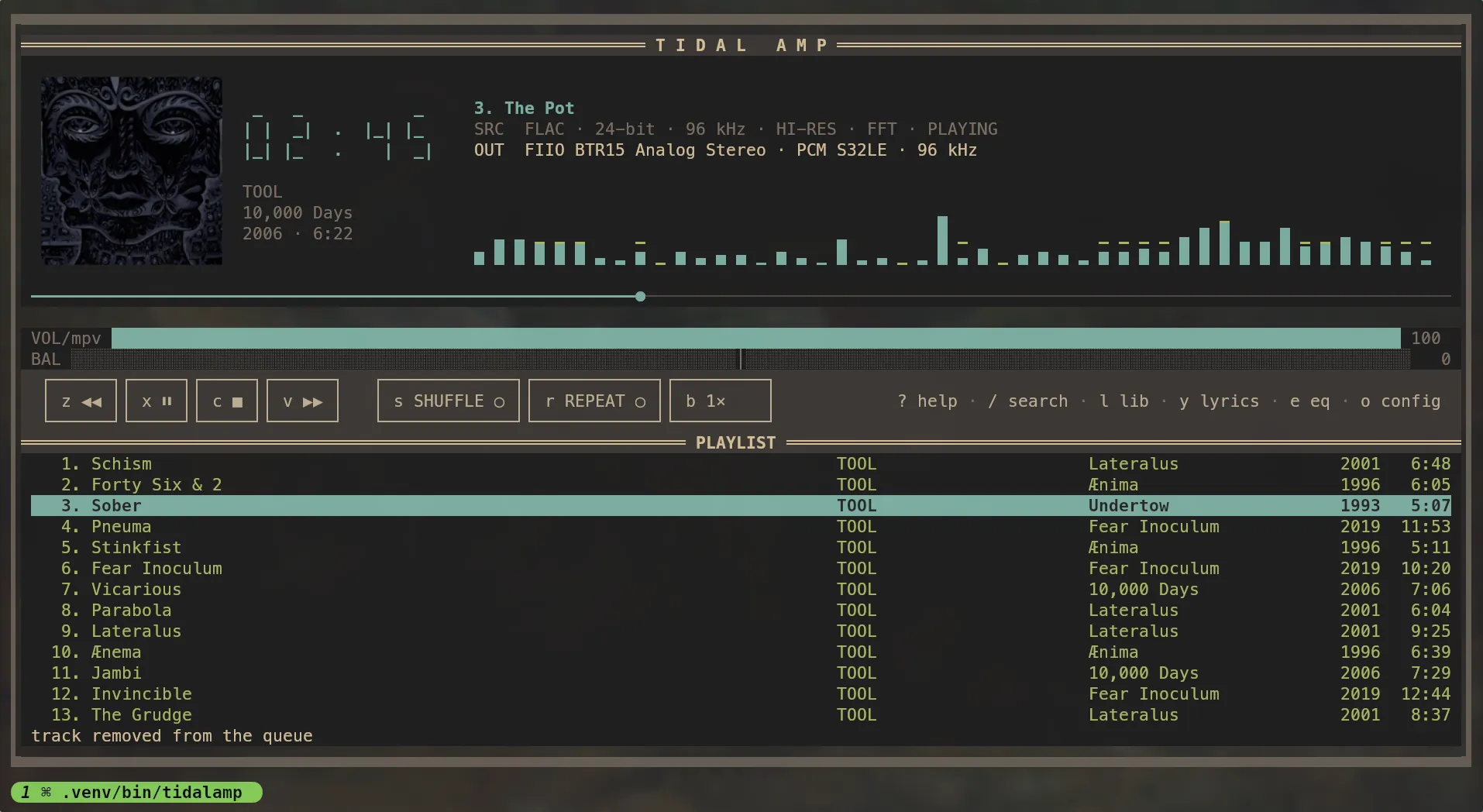Open the config settings
The height and width of the screenshot is (812, 1483).
click(x=1401, y=401)
